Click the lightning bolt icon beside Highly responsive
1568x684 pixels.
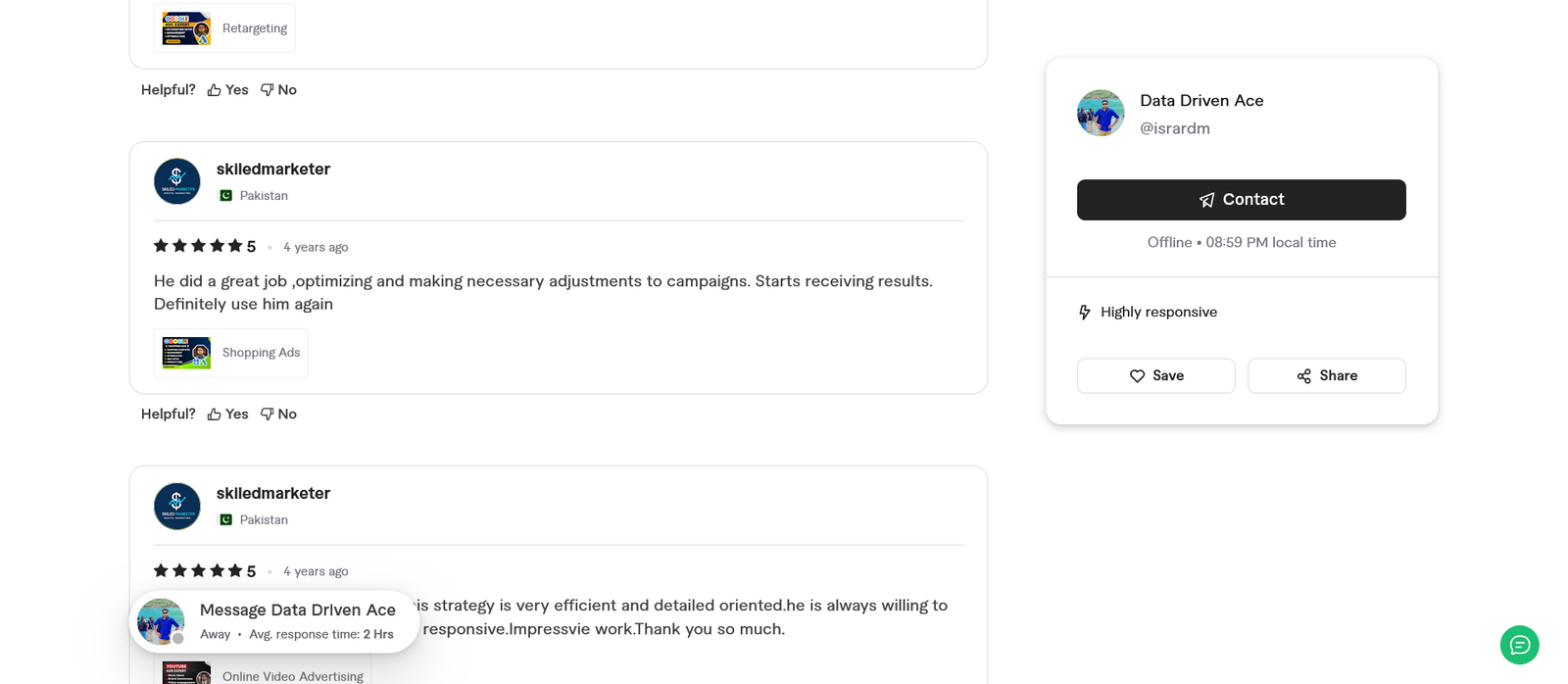click(x=1084, y=312)
